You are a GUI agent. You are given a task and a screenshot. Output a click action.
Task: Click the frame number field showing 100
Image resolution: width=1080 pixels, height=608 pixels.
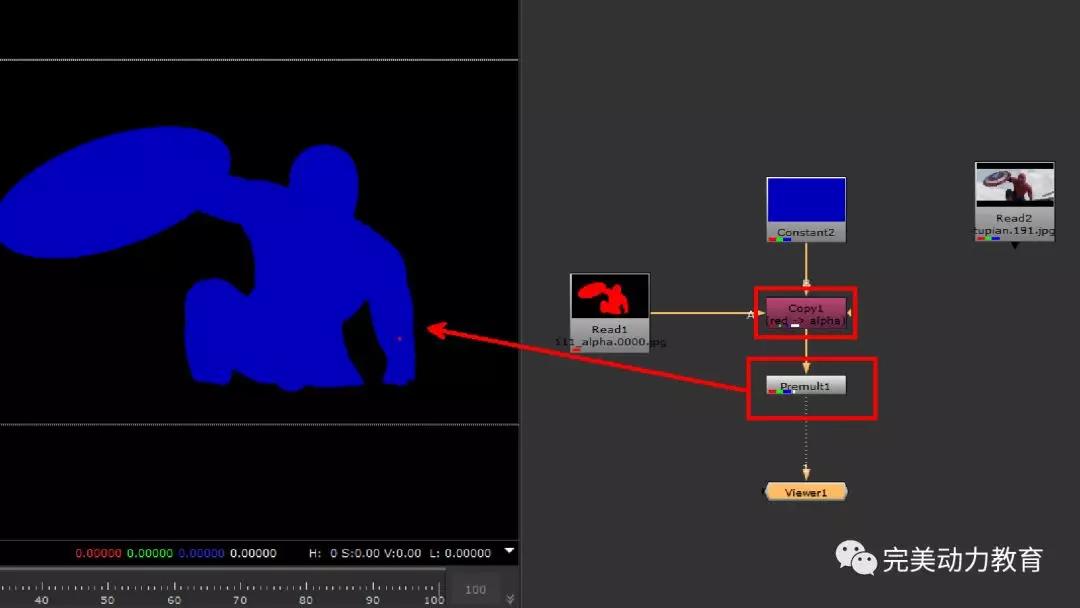(x=475, y=589)
